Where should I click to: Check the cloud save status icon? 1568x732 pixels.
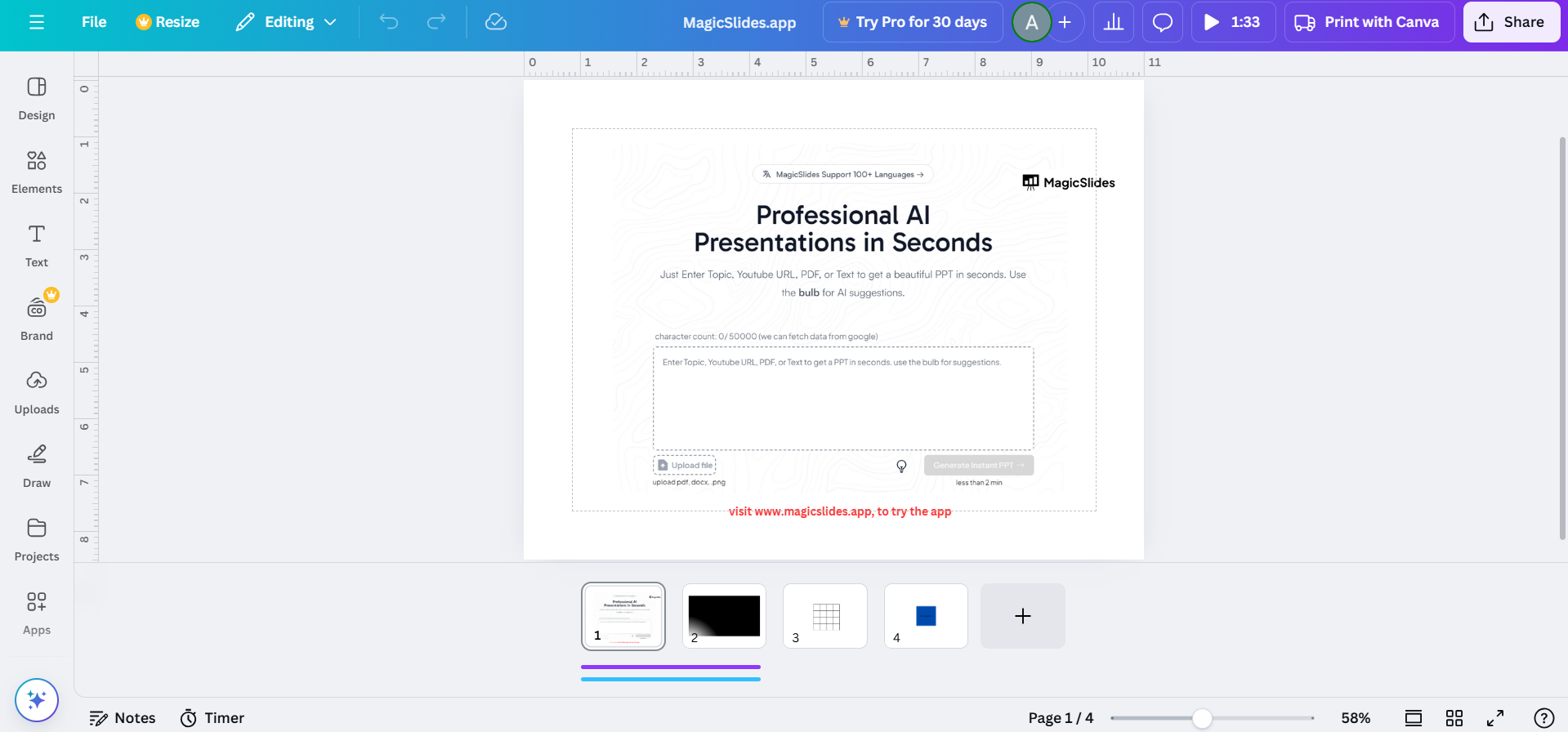coord(496,22)
